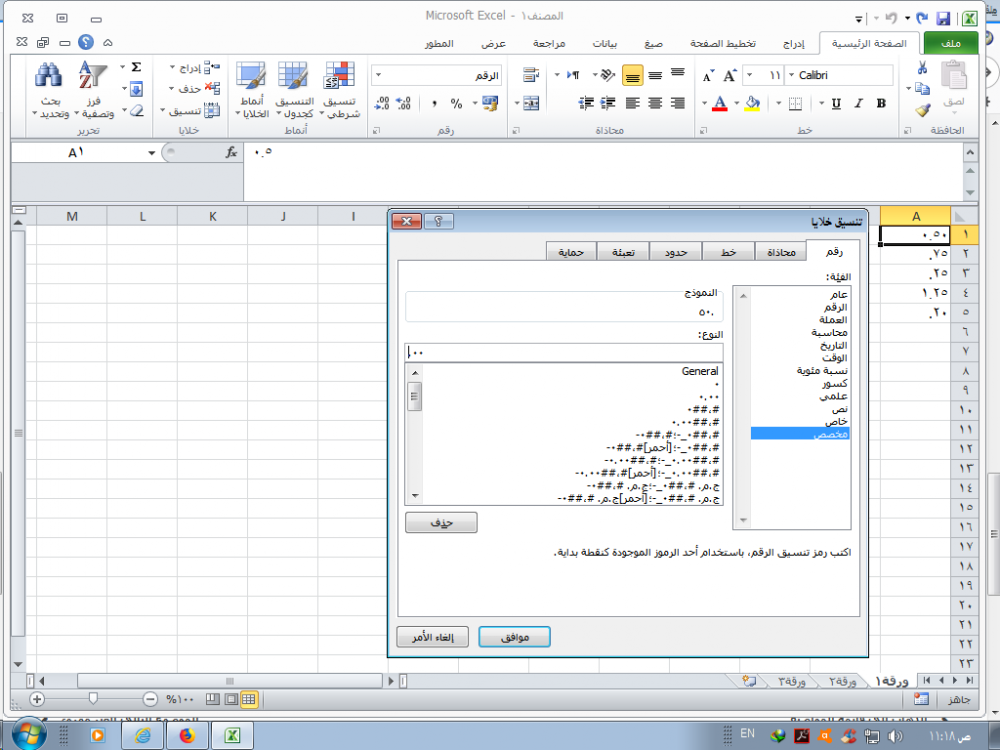1000x750 pixels.
Task: Click the zoom slider handle
Action: coord(93,699)
